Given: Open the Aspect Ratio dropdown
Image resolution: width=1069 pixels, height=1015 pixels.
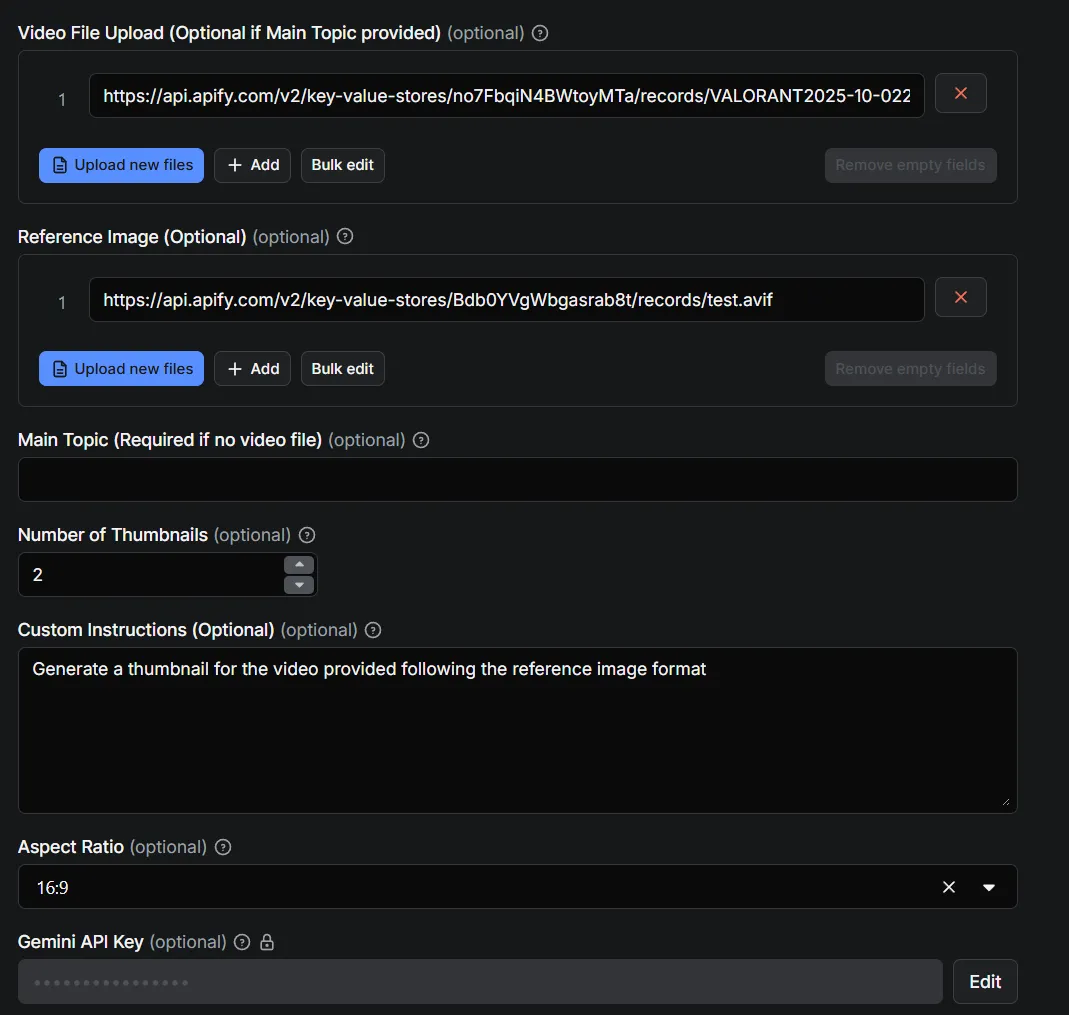Looking at the screenshot, I should tap(988, 887).
